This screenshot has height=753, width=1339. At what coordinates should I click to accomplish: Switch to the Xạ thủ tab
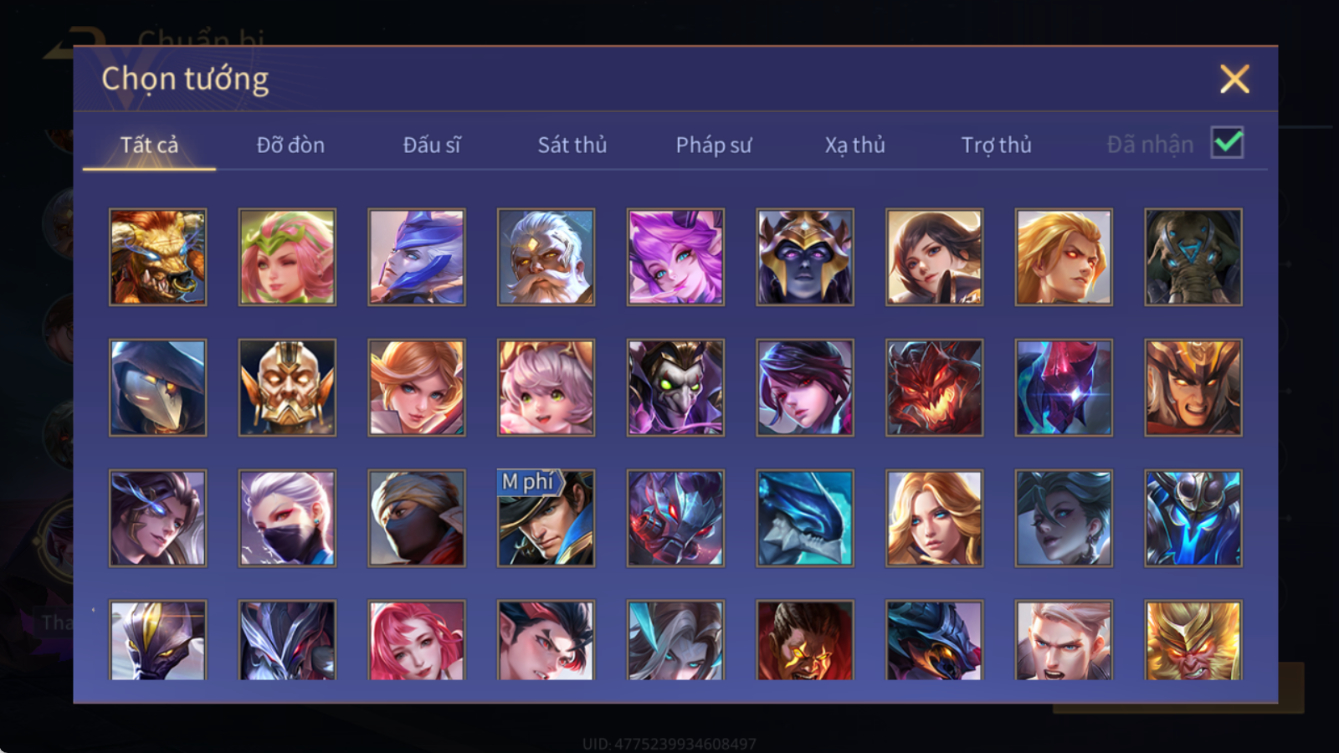(855, 145)
